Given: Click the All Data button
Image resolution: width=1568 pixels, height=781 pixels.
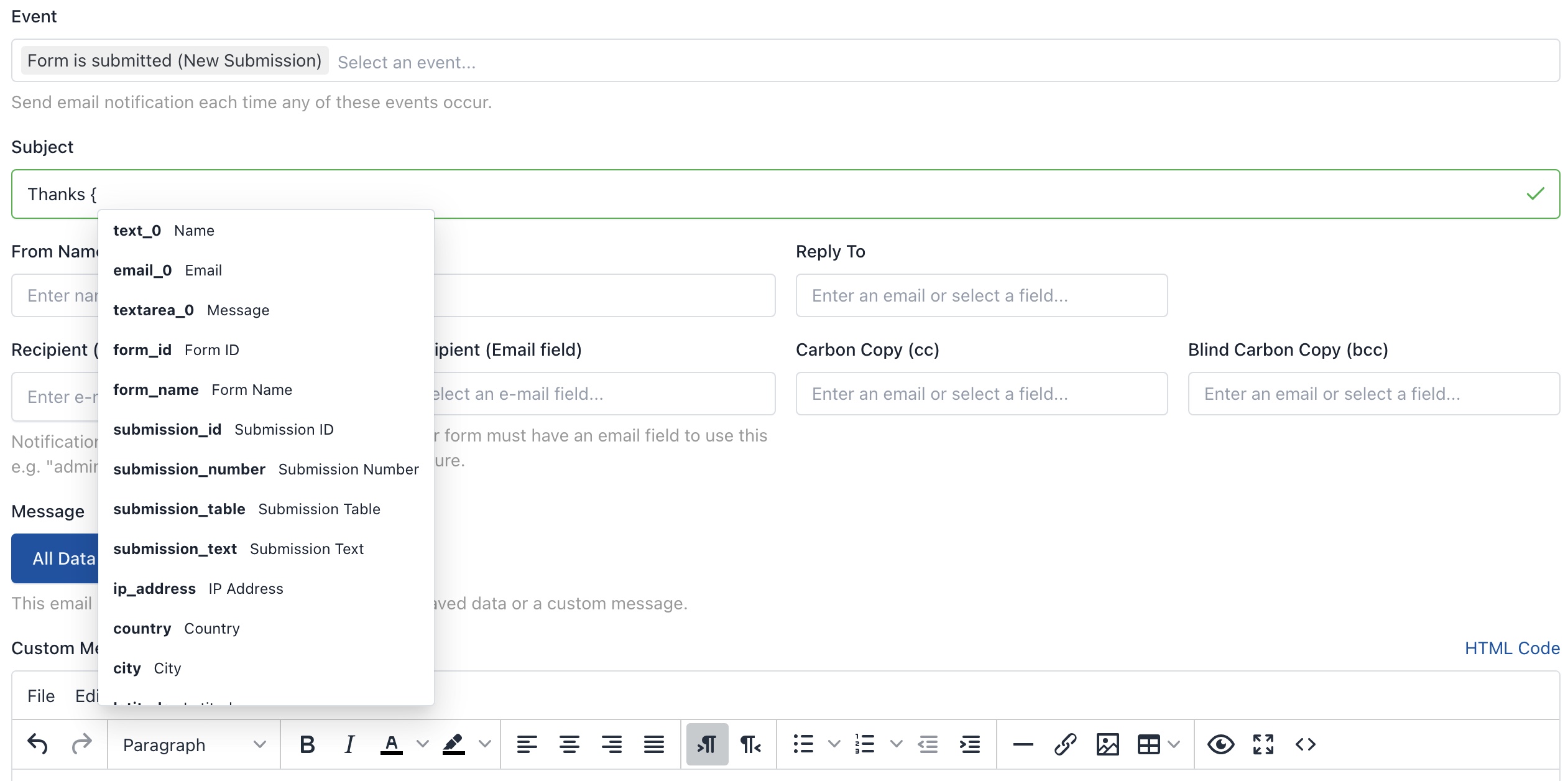Looking at the screenshot, I should pyautogui.click(x=55, y=558).
